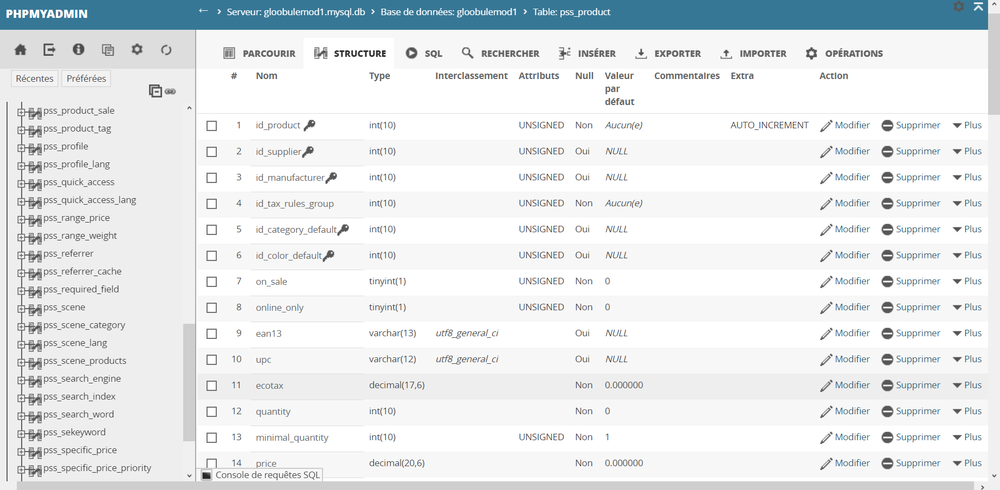Open the SQL documentation copy icon

108,50
